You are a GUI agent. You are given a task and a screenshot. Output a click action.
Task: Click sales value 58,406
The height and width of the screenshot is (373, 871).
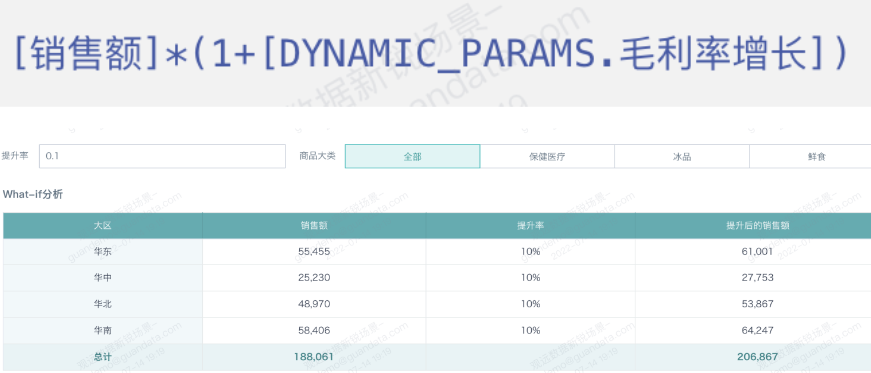(314, 330)
